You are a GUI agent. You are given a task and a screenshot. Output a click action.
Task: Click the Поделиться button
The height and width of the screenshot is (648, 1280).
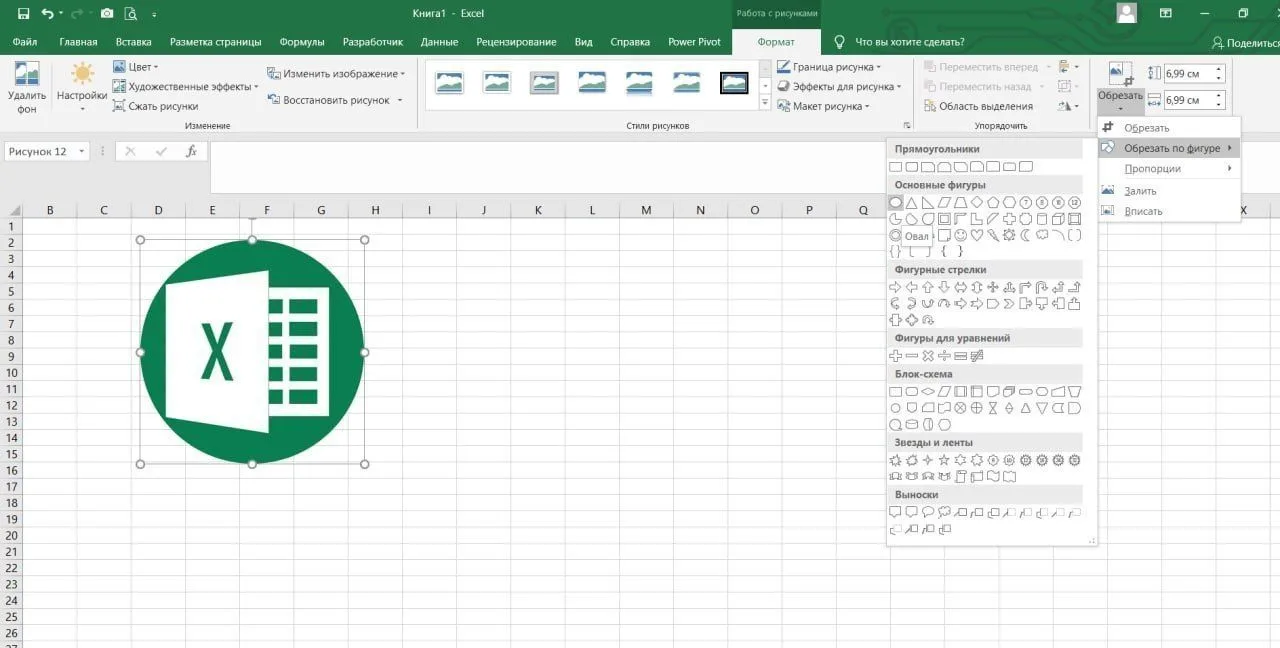click(x=1245, y=43)
